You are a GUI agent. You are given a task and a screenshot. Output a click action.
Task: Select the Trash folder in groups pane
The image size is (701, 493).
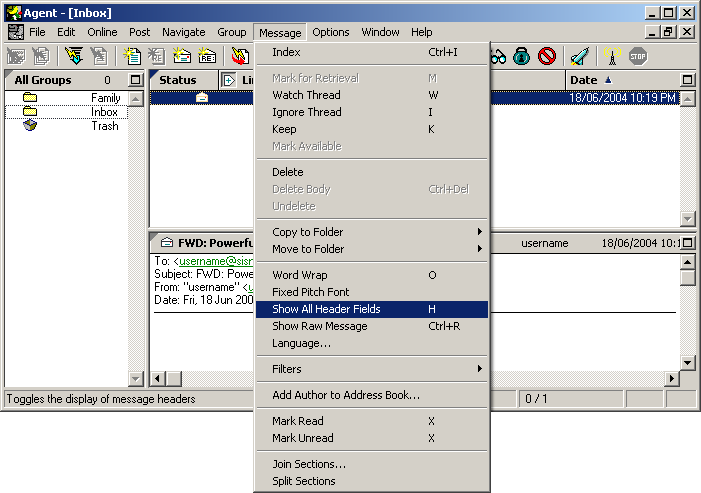pos(104,126)
